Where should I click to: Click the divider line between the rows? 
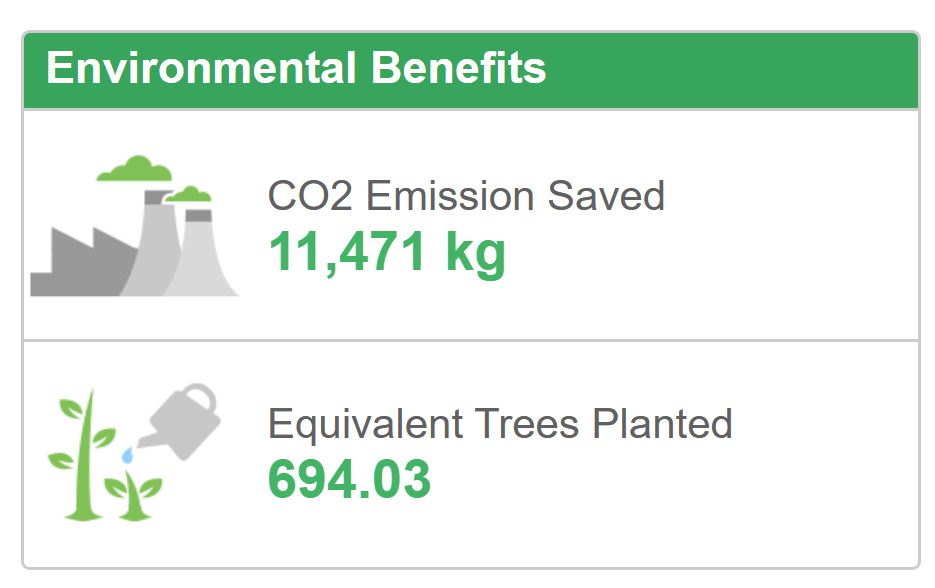[471, 341]
